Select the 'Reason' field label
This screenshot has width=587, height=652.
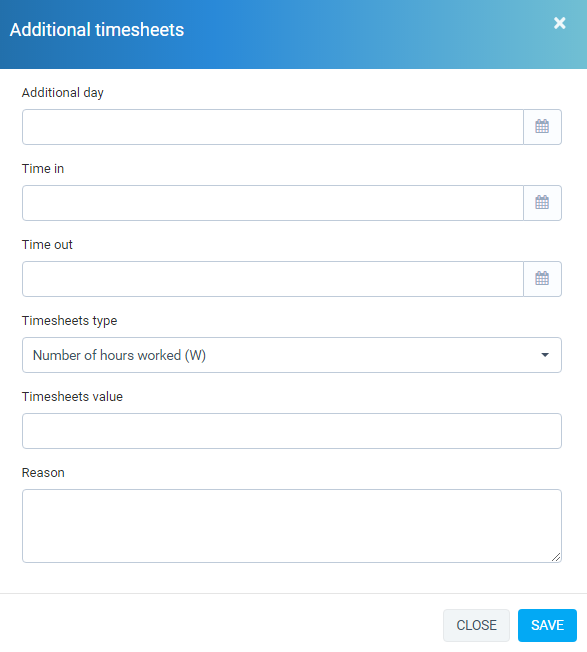point(43,473)
